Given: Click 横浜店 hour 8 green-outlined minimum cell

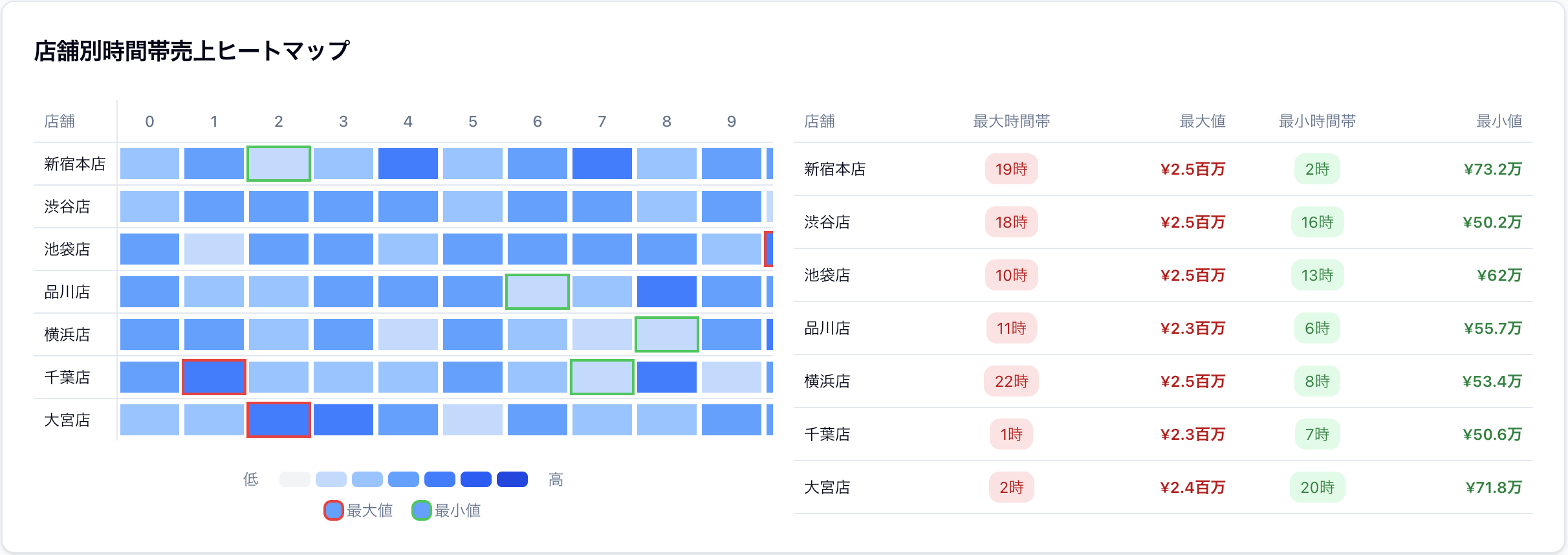Looking at the screenshot, I should pos(667,334).
